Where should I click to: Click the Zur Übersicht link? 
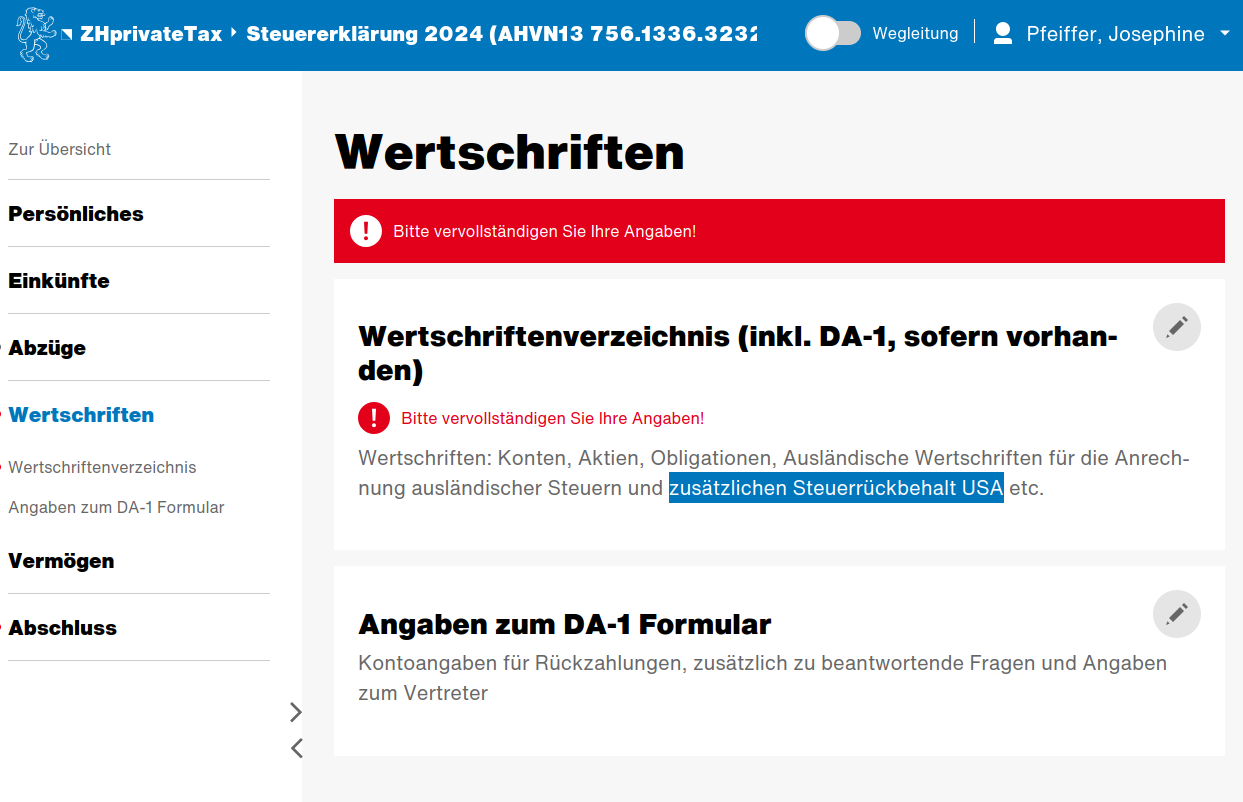pos(59,149)
